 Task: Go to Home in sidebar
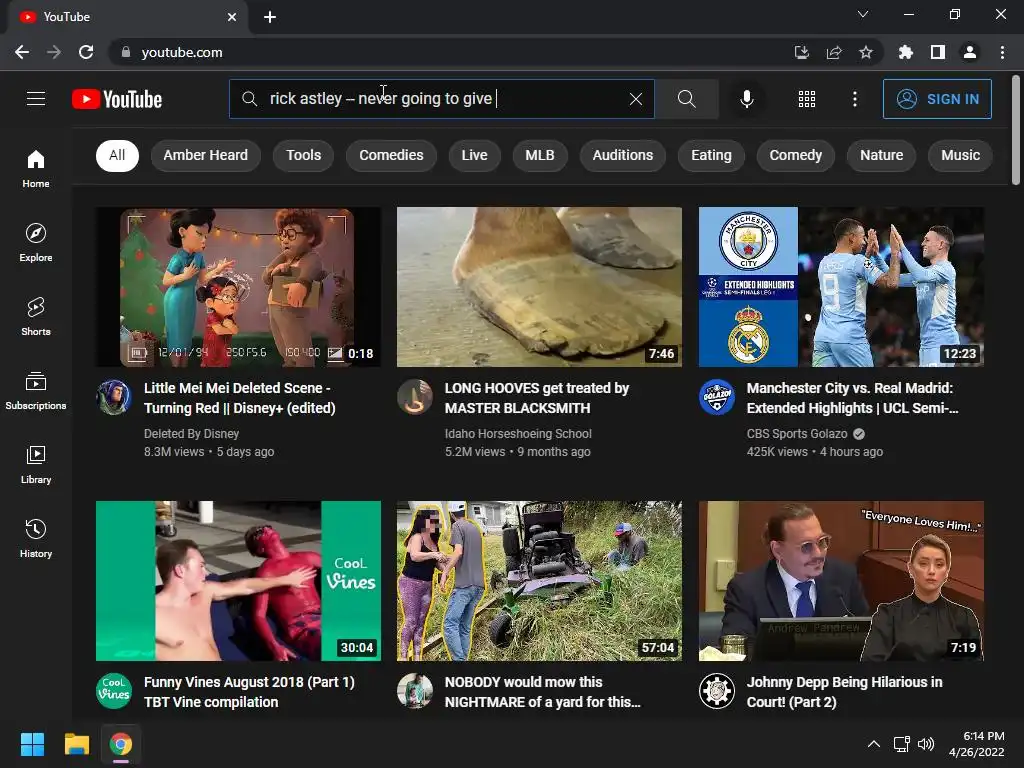[36, 168]
